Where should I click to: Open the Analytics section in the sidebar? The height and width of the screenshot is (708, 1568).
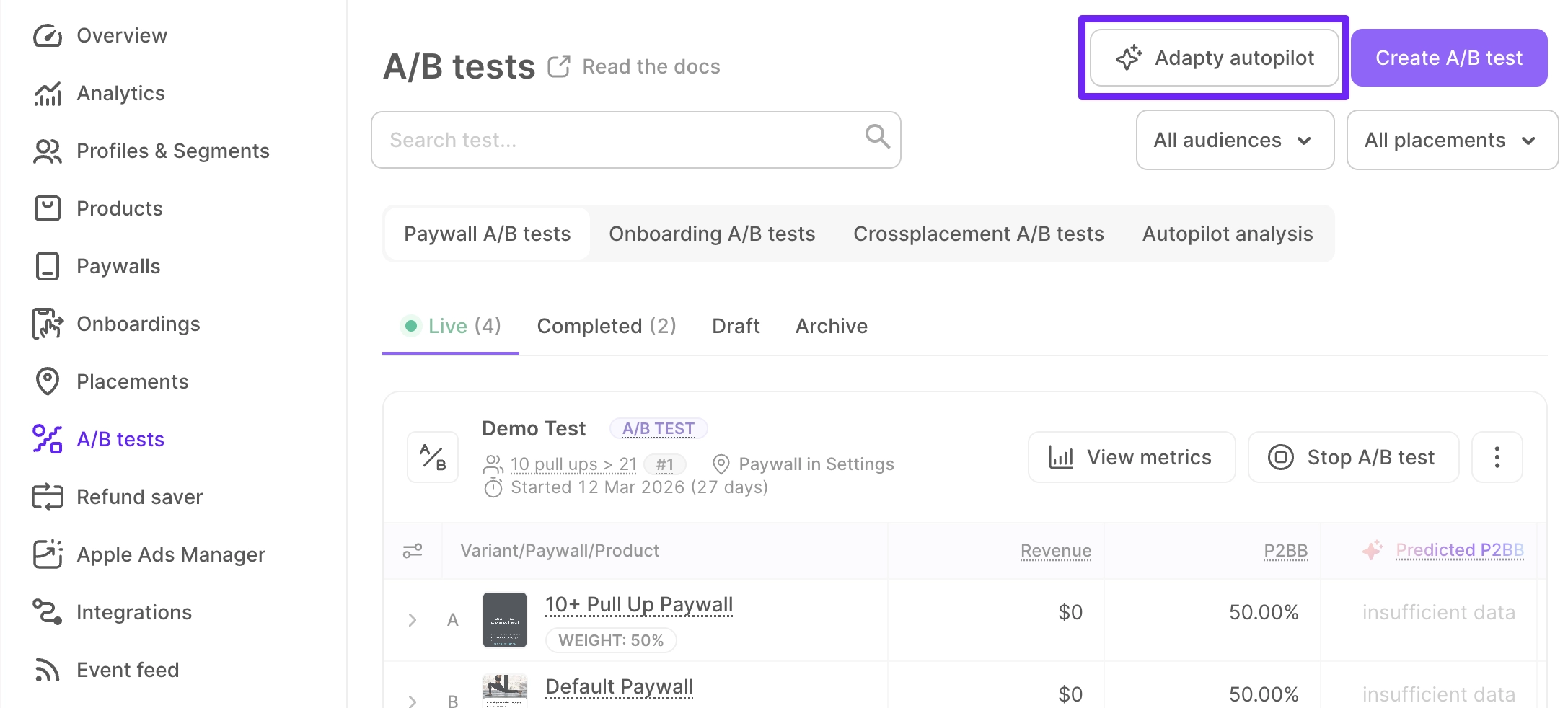120,92
